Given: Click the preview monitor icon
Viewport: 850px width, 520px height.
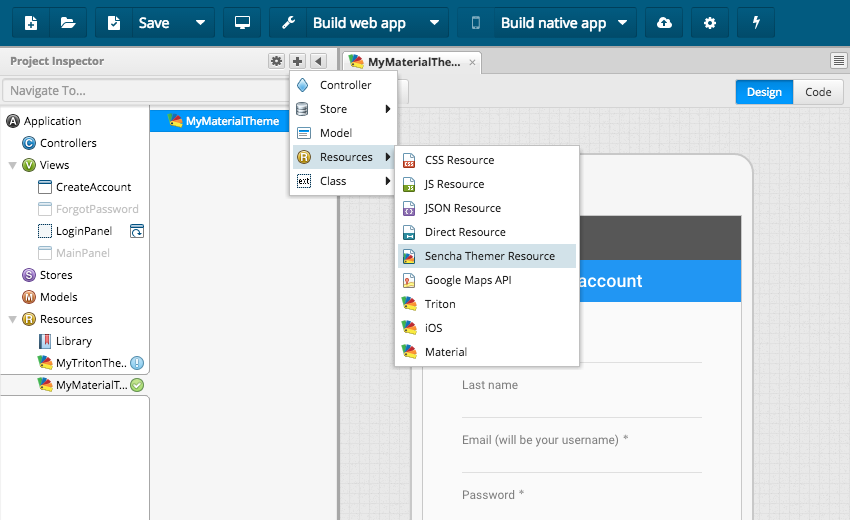Looking at the screenshot, I should pos(242,23).
